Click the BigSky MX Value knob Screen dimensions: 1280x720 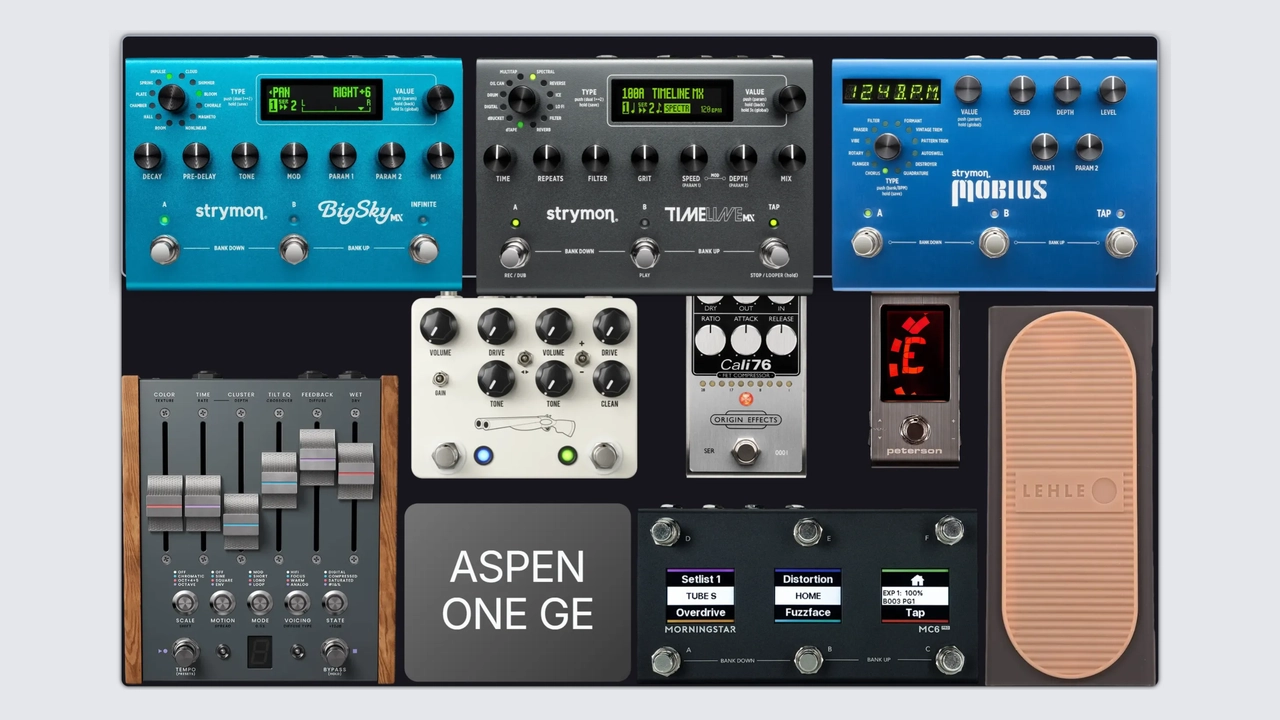click(x=438, y=98)
